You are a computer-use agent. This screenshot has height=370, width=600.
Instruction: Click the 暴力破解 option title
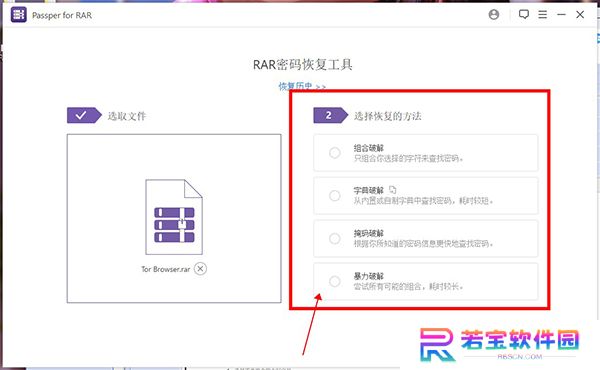368,276
